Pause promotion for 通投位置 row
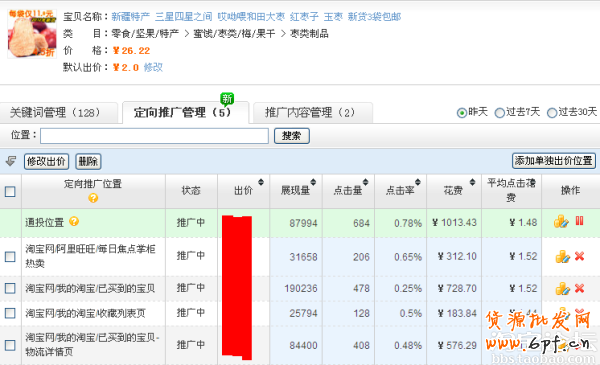This screenshot has height=365, width=600. 579,221
